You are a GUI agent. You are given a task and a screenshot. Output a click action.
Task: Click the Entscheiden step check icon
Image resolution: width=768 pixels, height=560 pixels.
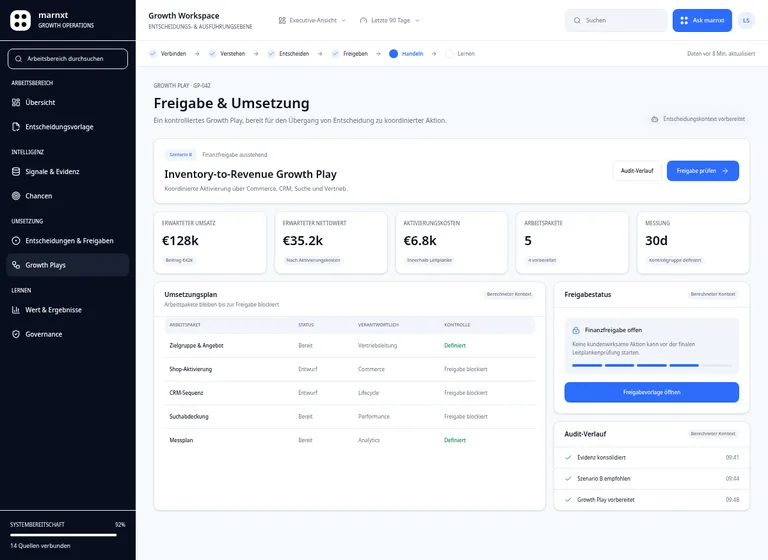point(271,54)
